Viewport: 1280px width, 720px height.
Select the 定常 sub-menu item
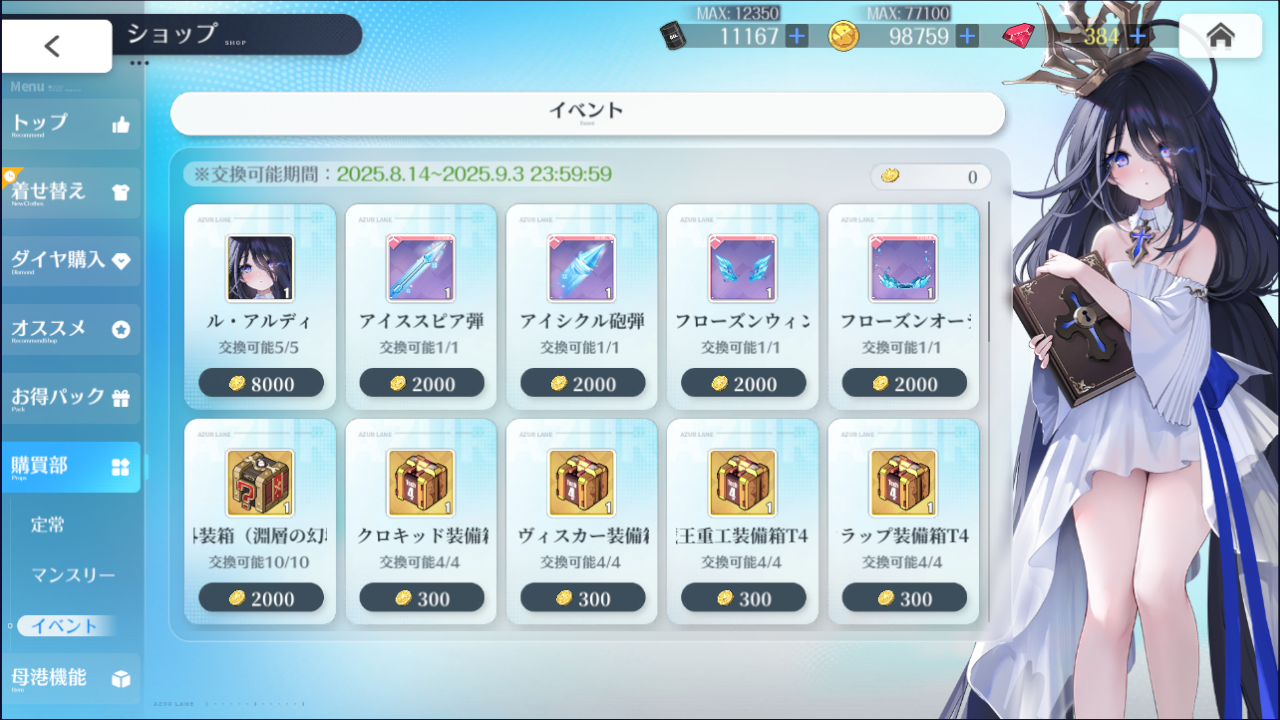click(48, 524)
